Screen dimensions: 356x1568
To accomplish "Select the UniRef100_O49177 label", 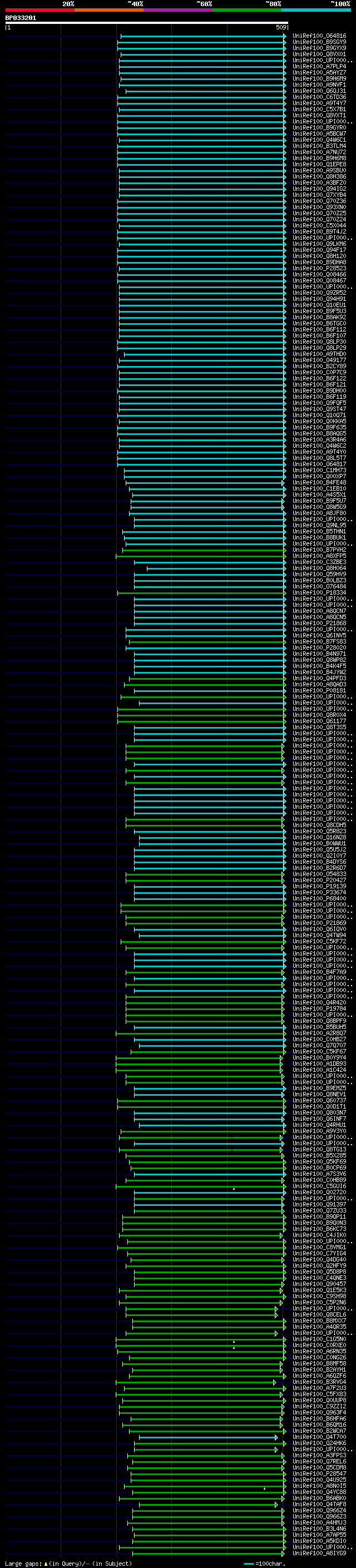I will (x=319, y=360).
